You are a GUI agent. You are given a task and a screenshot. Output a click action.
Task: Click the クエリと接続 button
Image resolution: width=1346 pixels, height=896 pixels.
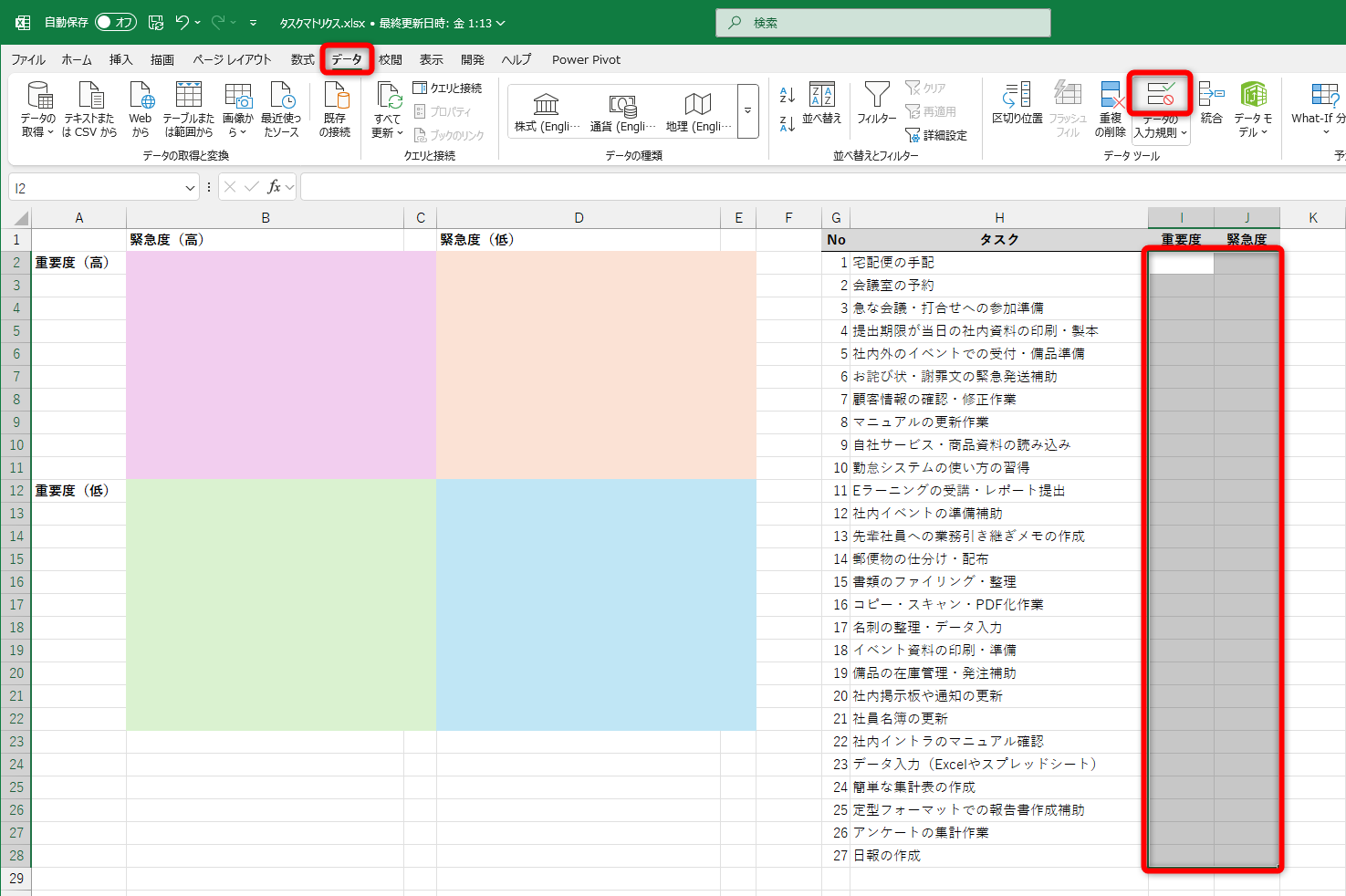pos(448,88)
